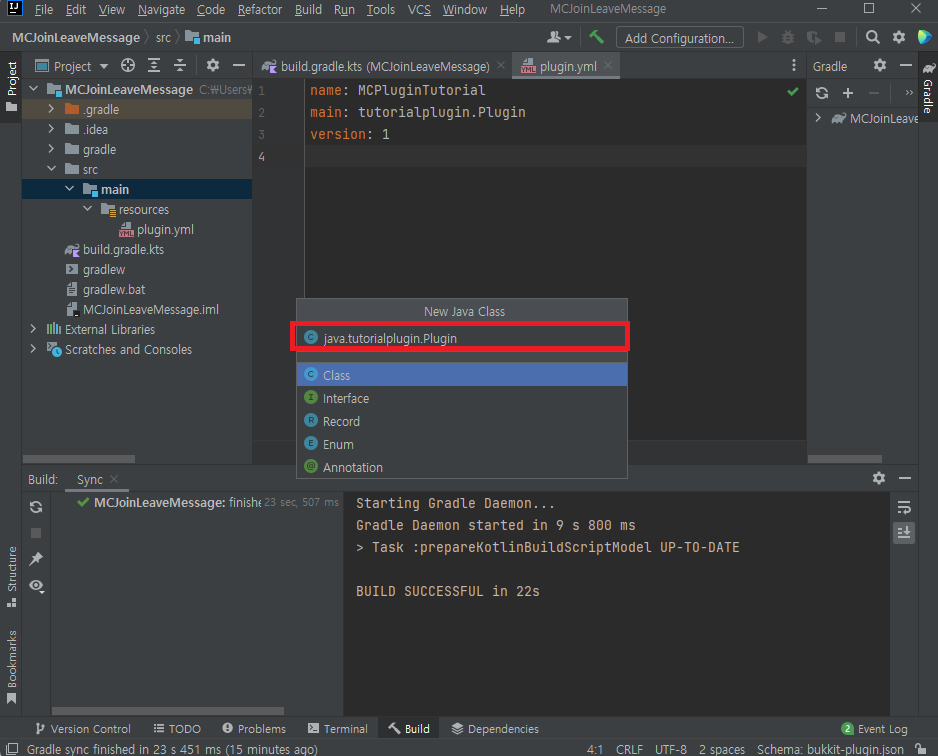The width and height of the screenshot is (938, 756).
Task: Expand External Libraries node
Action: [x=34, y=329]
